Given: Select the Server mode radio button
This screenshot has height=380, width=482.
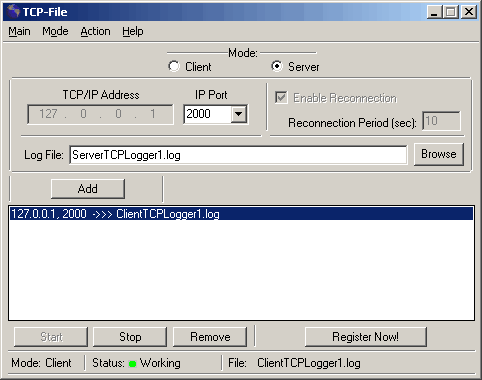Looking at the screenshot, I should coord(277,66).
